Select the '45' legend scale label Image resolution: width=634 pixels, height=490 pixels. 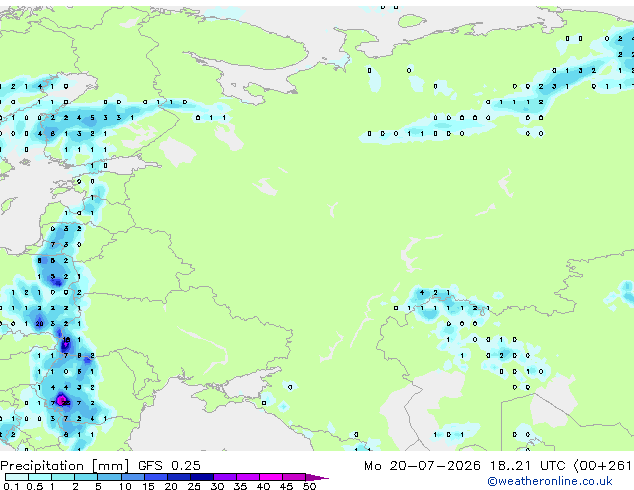(x=286, y=486)
